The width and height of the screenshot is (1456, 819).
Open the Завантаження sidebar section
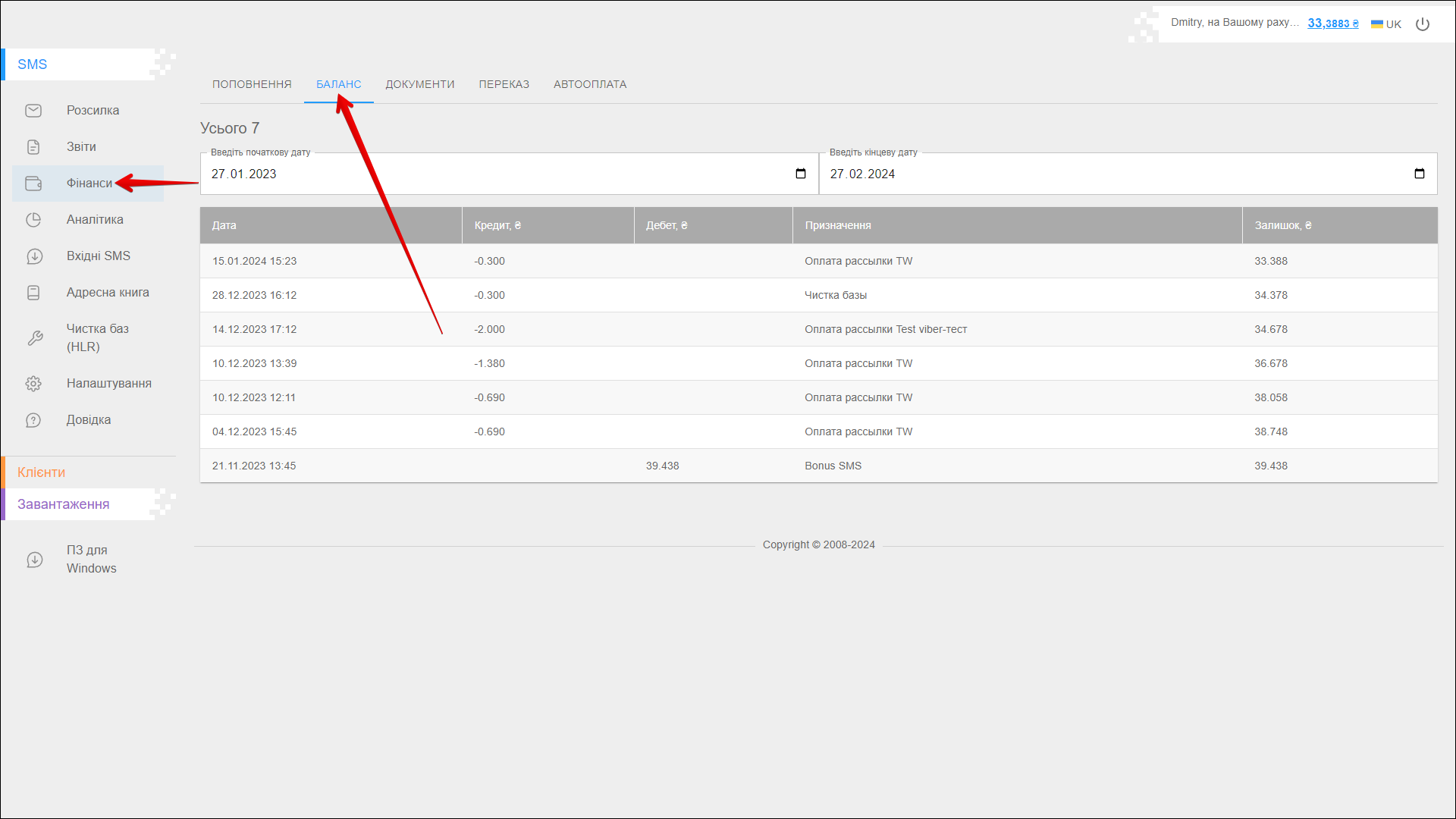64,504
